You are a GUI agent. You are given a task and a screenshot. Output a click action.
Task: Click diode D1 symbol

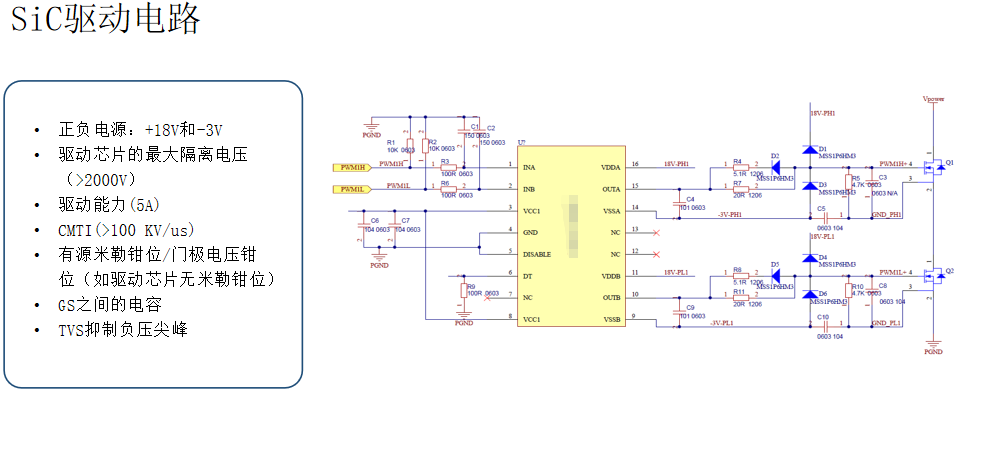(x=809, y=149)
